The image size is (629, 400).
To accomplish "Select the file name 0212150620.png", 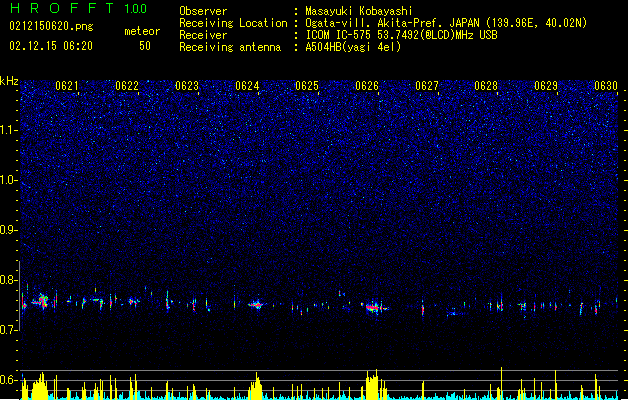I will 51,26.
